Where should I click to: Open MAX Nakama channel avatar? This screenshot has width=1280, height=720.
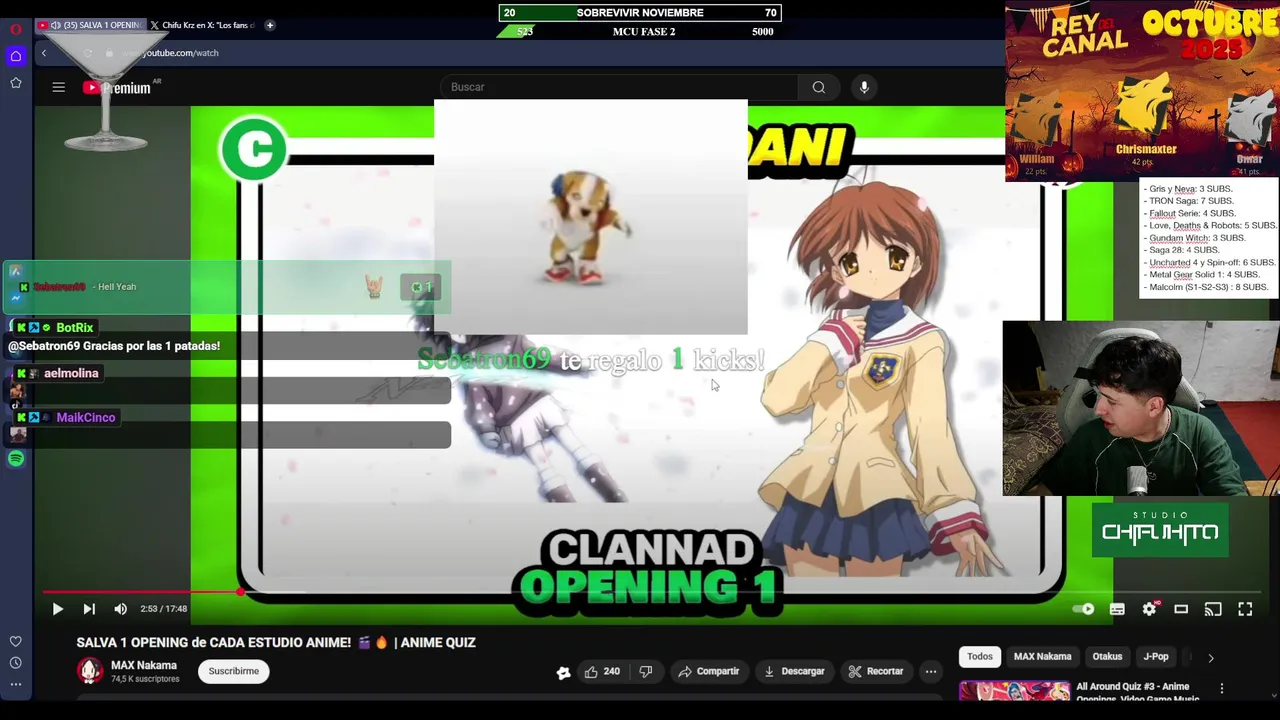(x=90, y=671)
